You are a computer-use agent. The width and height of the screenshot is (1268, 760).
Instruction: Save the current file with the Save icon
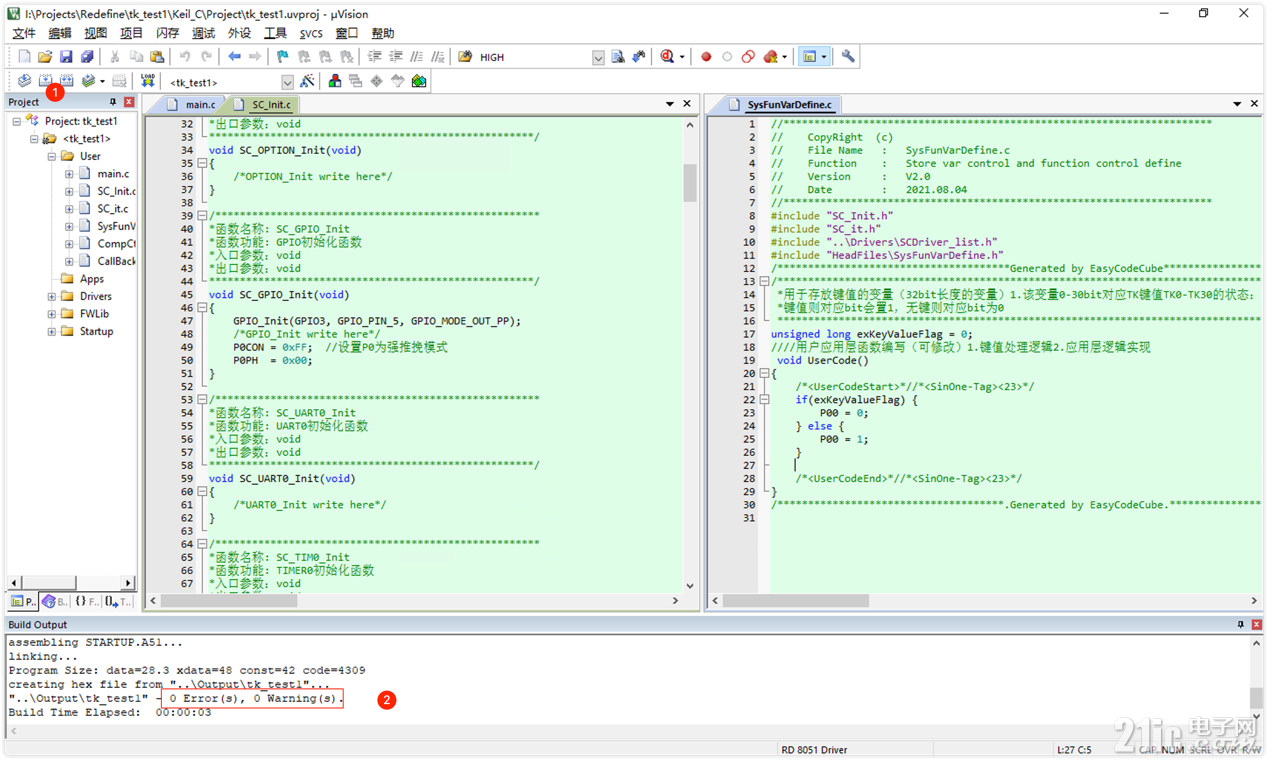(x=66, y=57)
